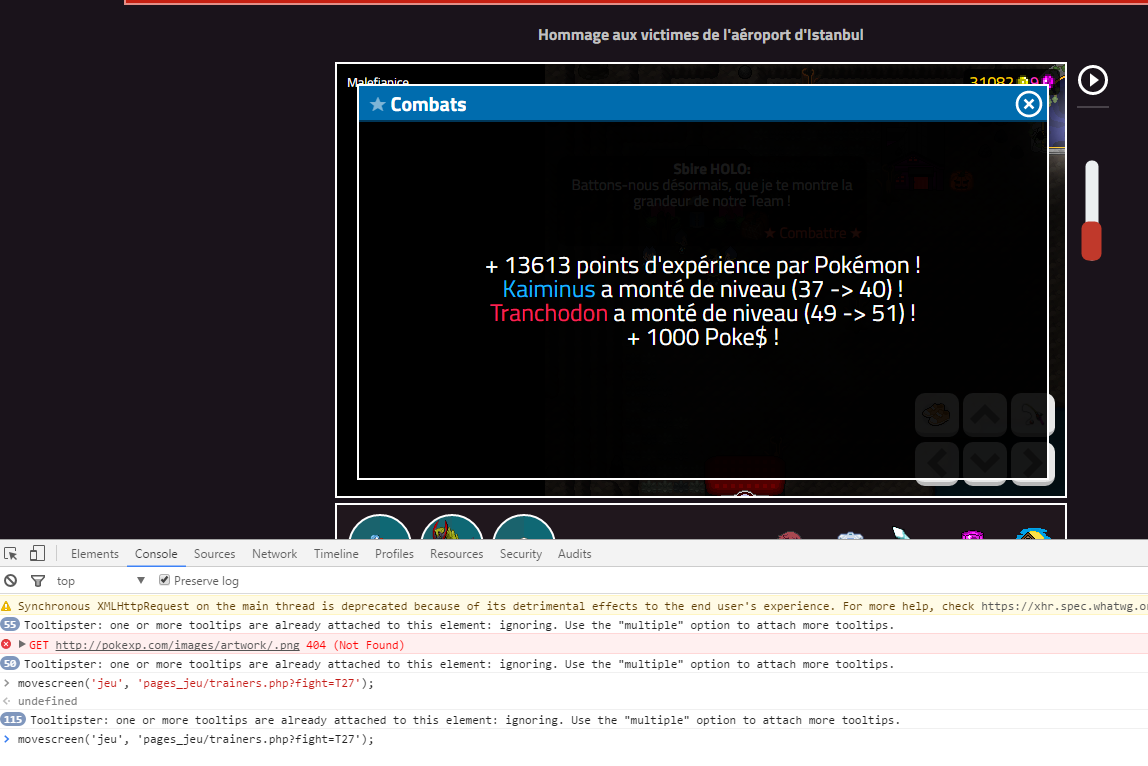Click the Synchronous XMLHttpRequest warning message
The width and height of the screenshot is (1148, 766).
point(583,606)
